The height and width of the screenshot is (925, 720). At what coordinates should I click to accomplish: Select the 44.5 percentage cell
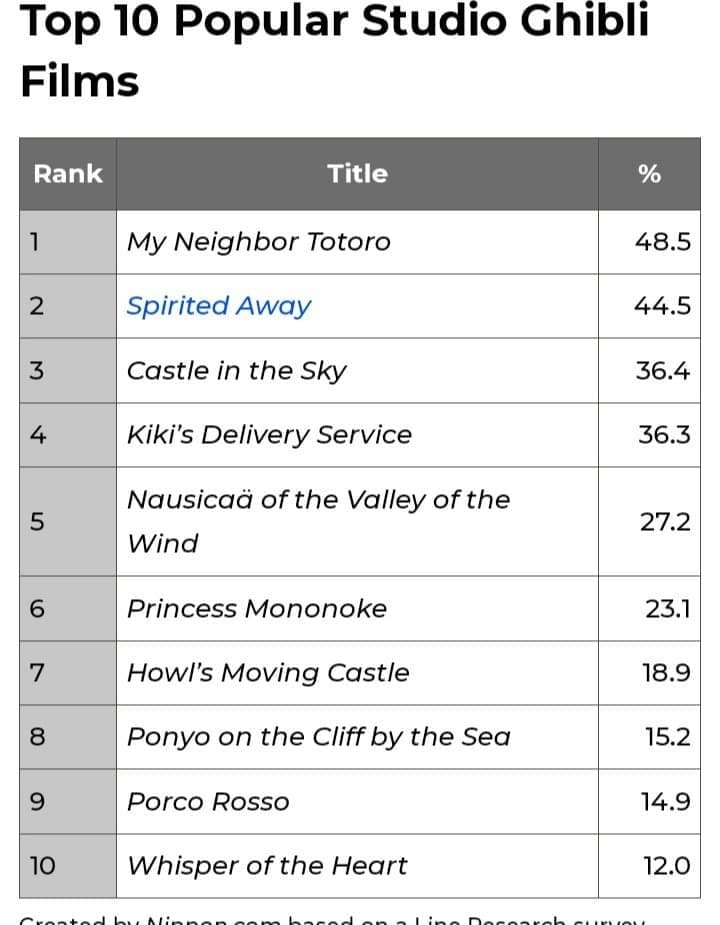[662, 306]
